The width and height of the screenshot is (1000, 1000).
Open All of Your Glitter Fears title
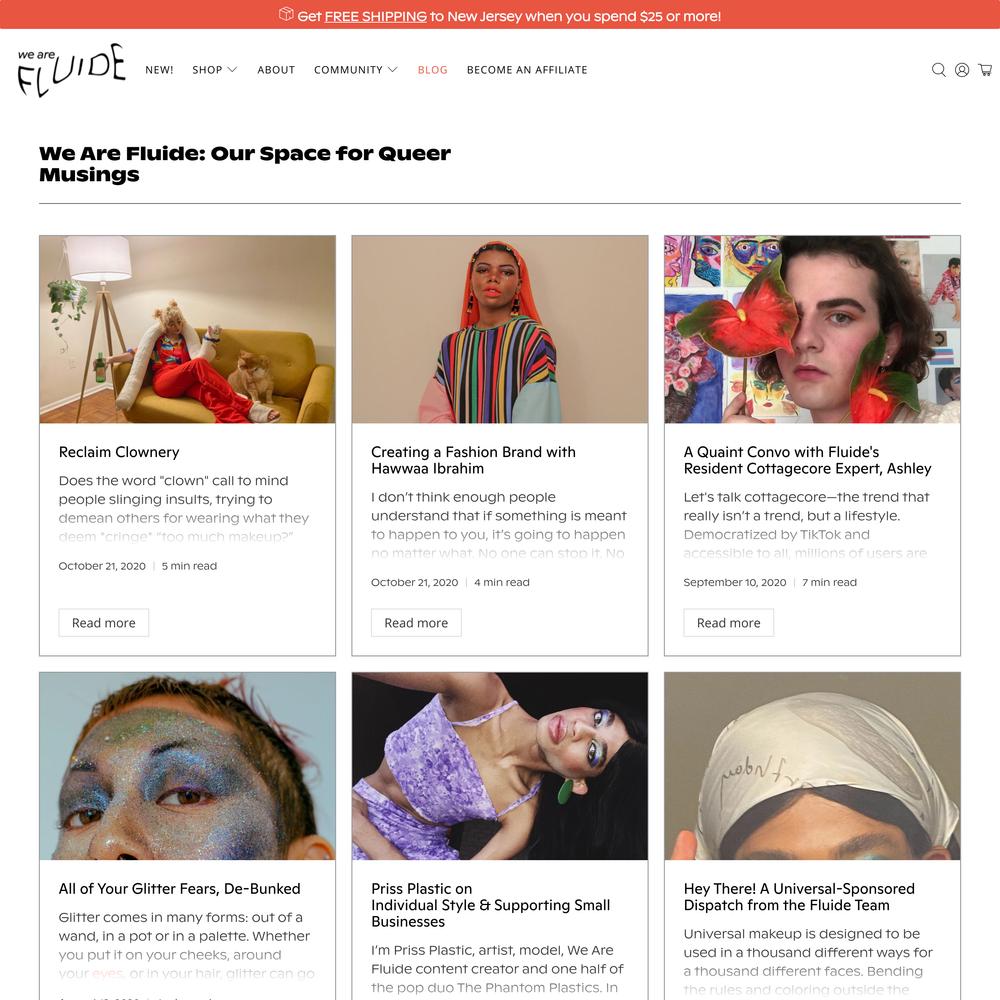point(179,889)
